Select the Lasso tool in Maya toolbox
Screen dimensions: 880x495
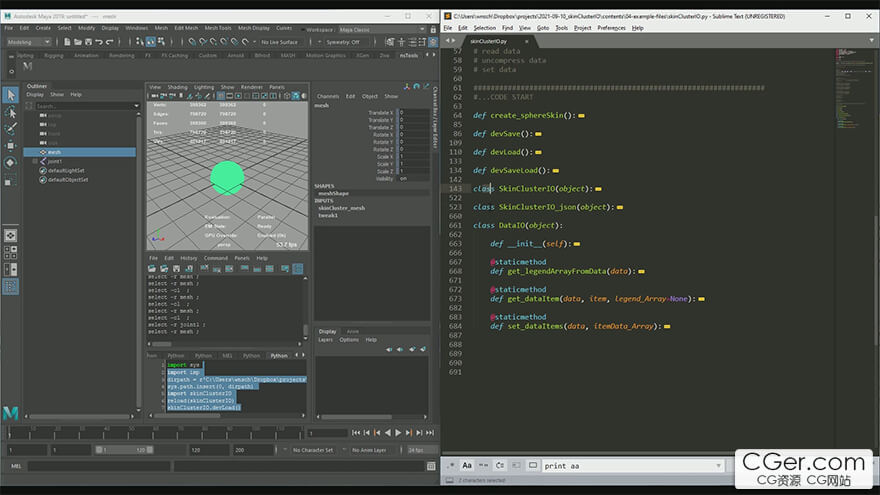click(x=11, y=112)
